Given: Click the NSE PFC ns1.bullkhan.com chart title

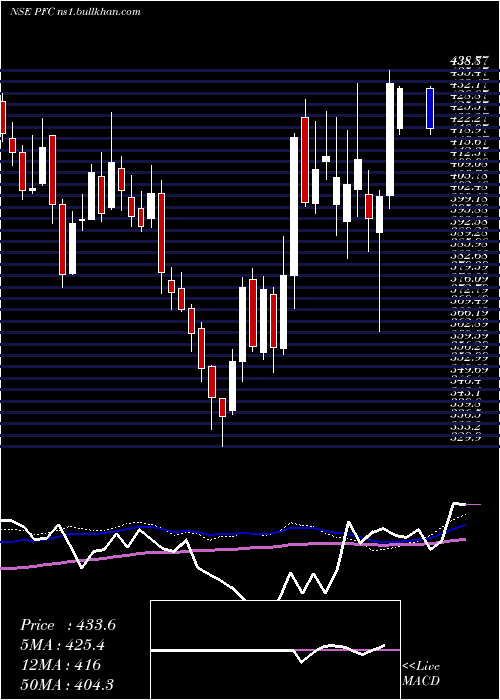Looking at the screenshot, I should [x=75, y=11].
